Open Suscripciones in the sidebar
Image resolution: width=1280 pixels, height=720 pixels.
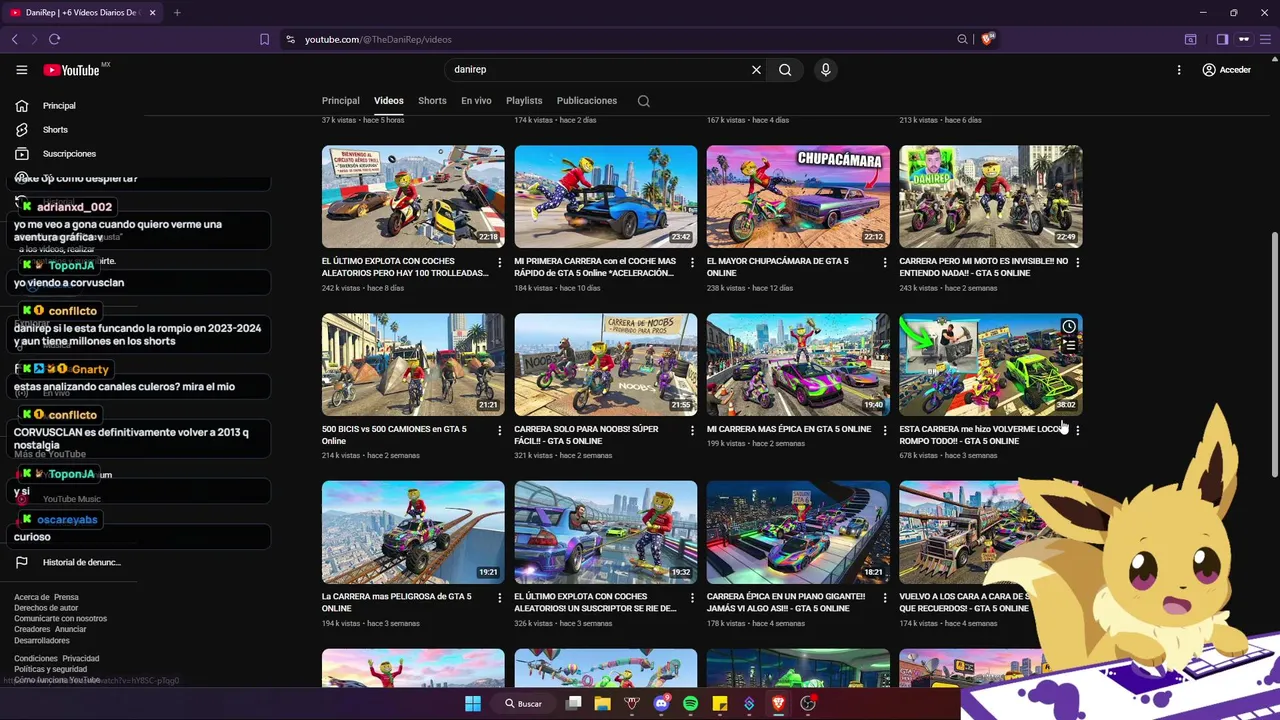pos(69,154)
